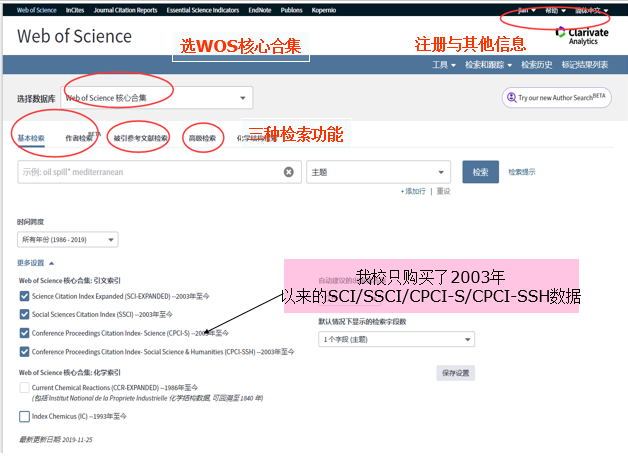628x474 pixels.
Task: Toggle the CPCI-S conference proceedings checkbox
Action: point(24,333)
